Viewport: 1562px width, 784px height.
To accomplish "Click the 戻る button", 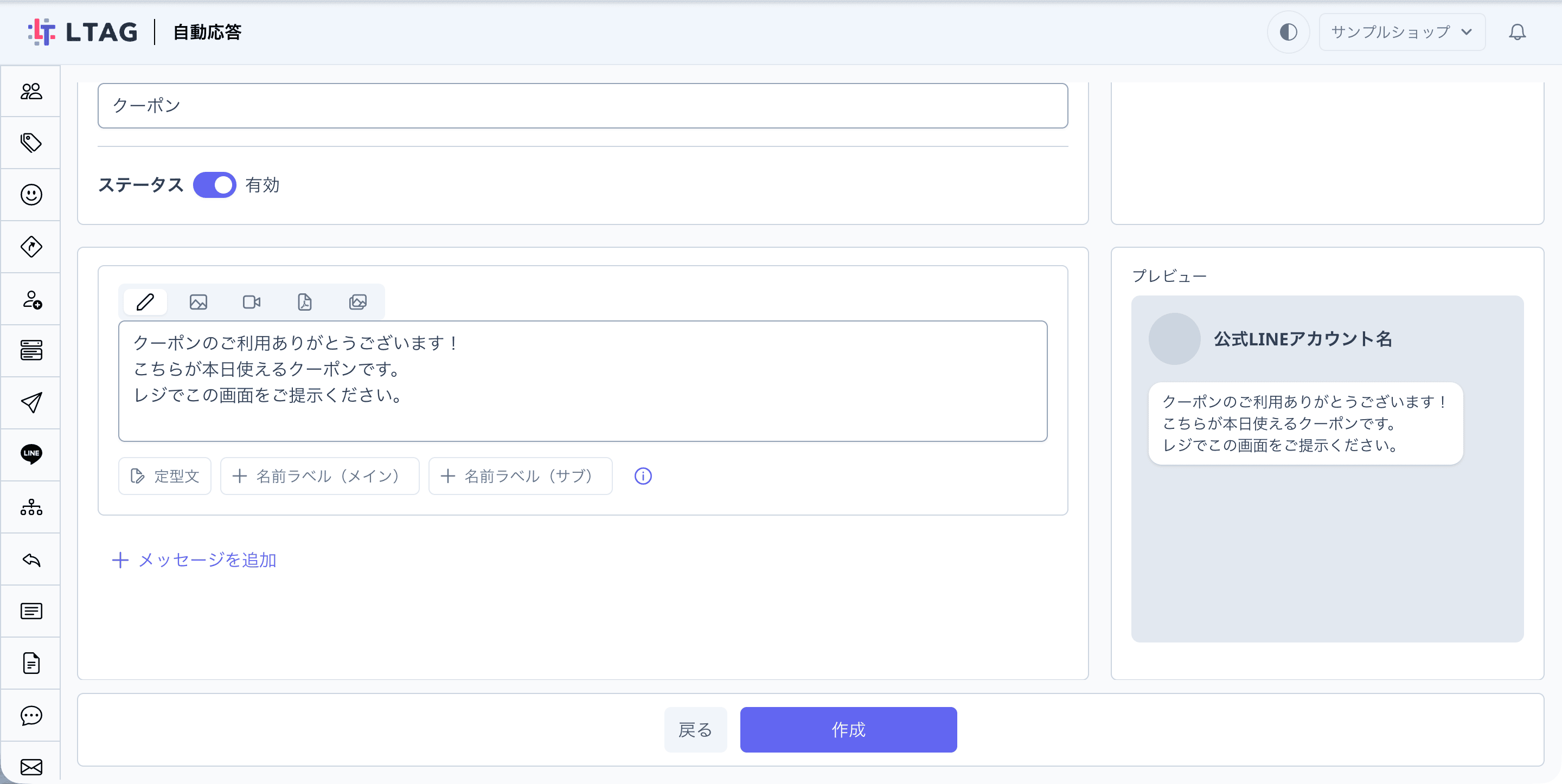I will click(695, 729).
